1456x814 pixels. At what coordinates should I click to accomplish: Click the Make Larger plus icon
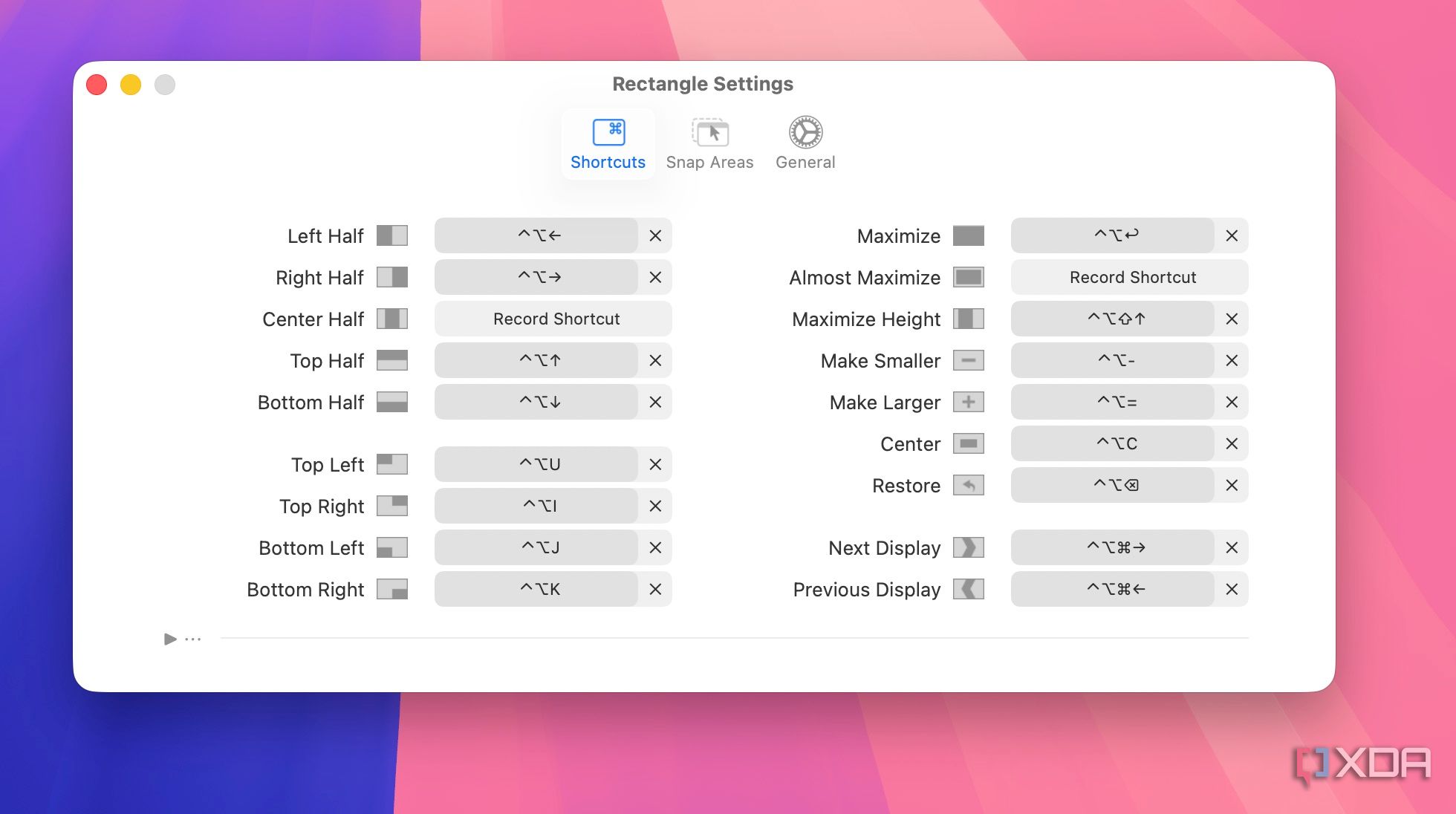click(969, 402)
